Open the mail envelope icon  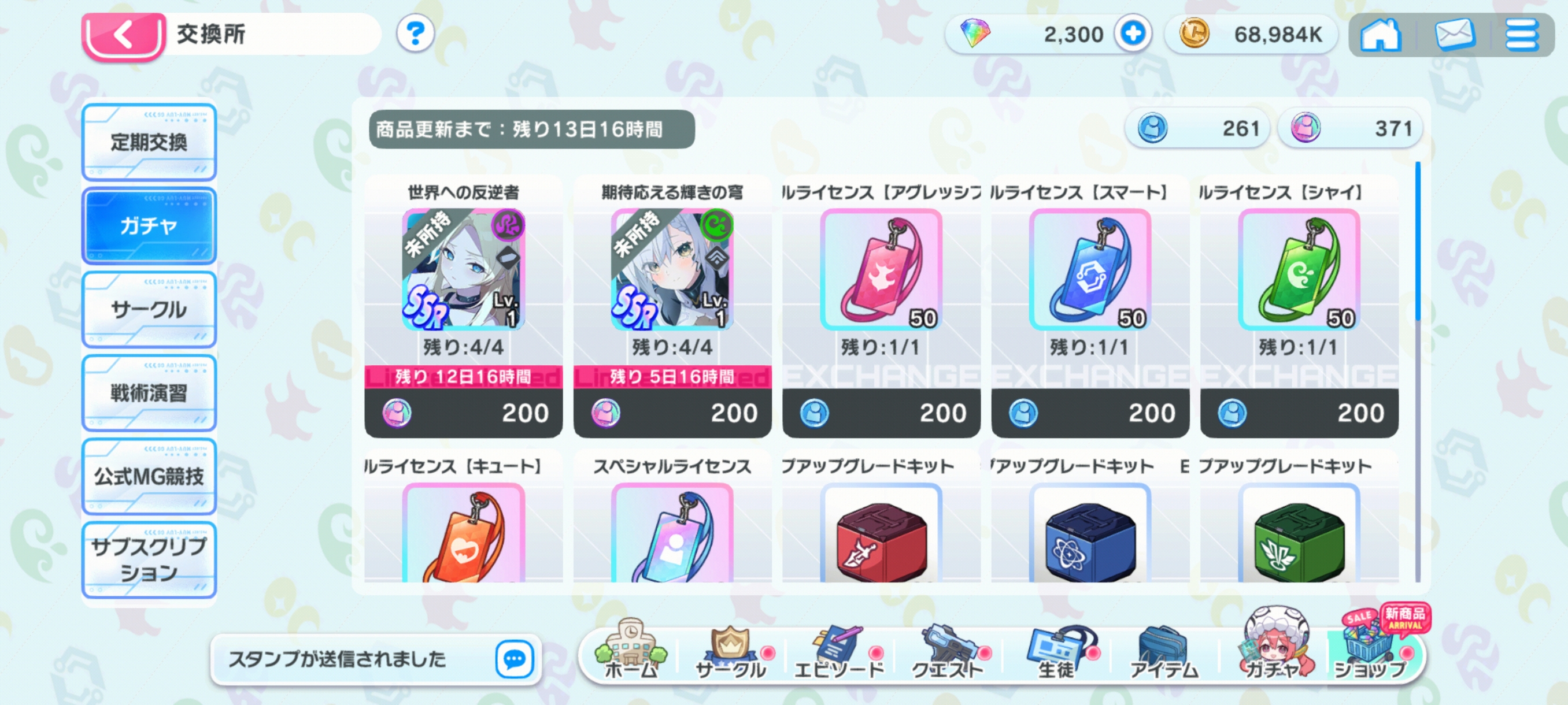click(x=1454, y=35)
